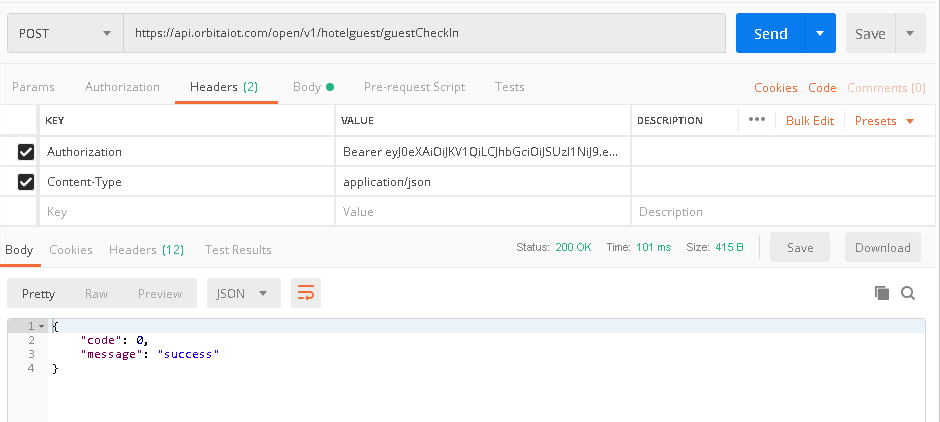
Task: Switch to the Params tab
Action: (33, 87)
